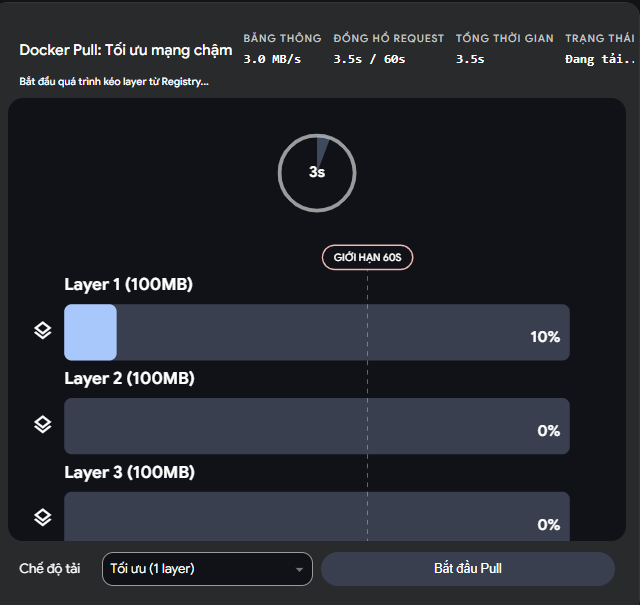This screenshot has width=640, height=605.
Task: Click the 10% value on Layer 1
Action: click(x=545, y=337)
